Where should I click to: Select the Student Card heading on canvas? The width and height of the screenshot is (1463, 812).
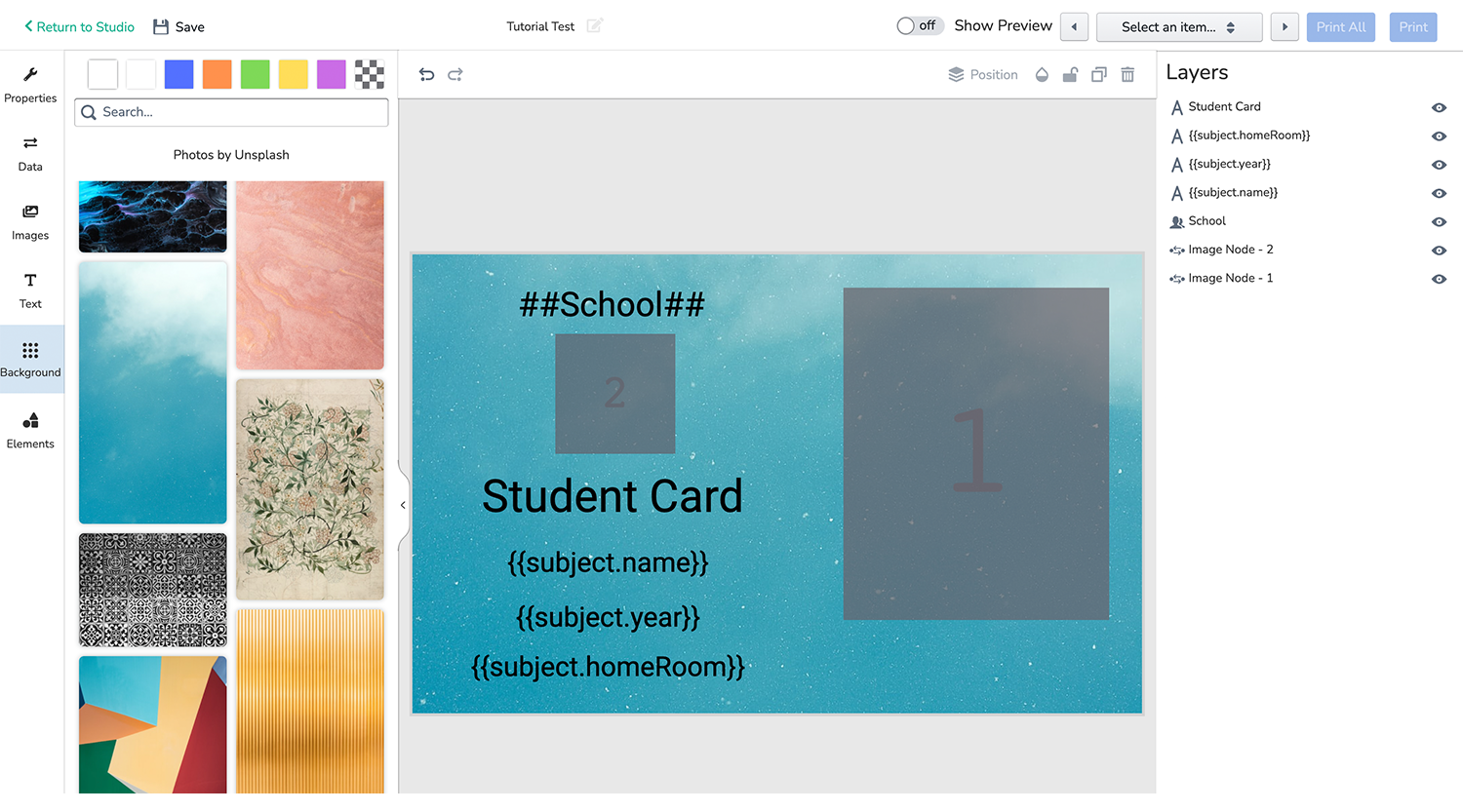(613, 496)
